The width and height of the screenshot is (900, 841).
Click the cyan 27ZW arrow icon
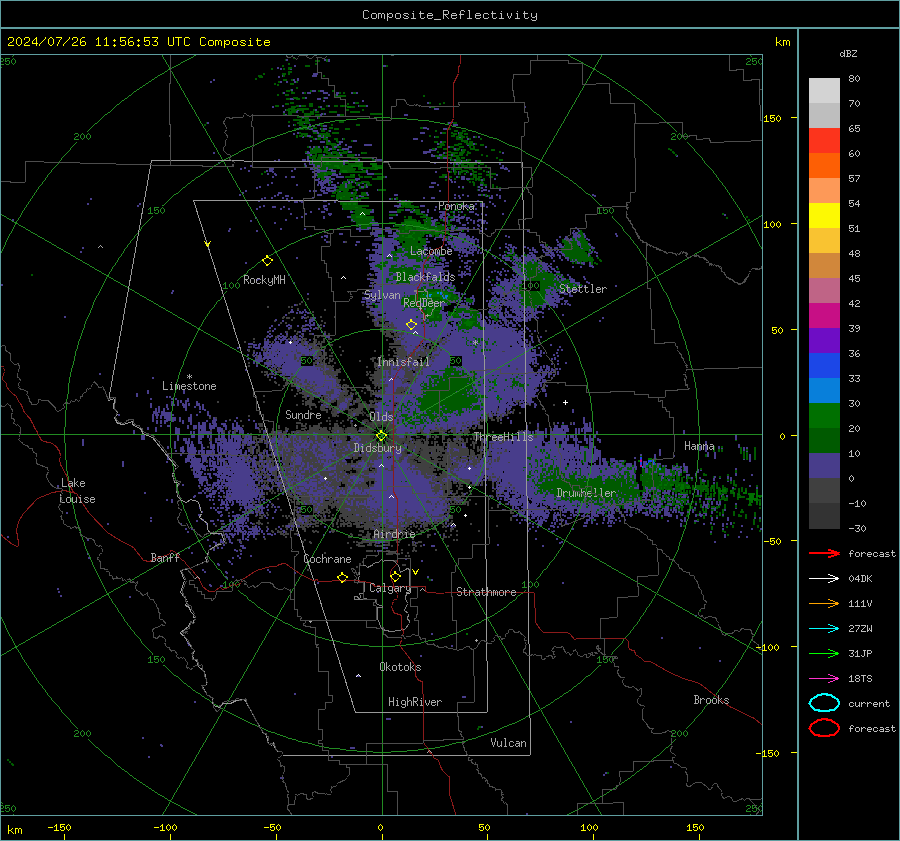point(824,629)
